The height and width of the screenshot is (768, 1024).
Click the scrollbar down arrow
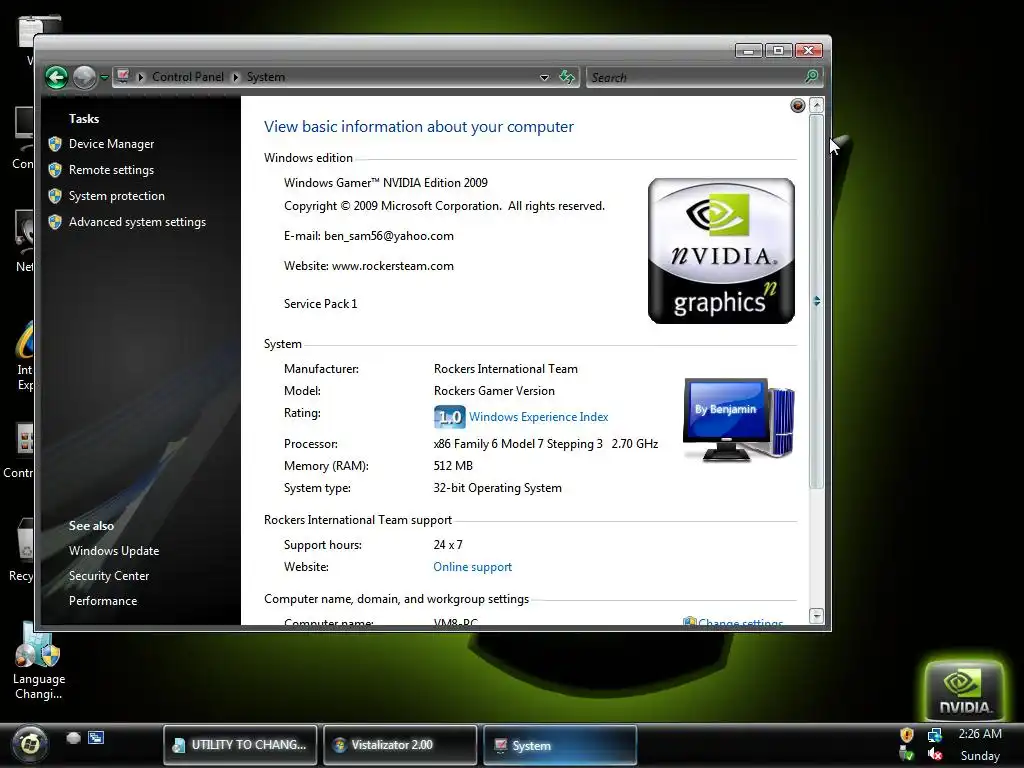click(816, 615)
